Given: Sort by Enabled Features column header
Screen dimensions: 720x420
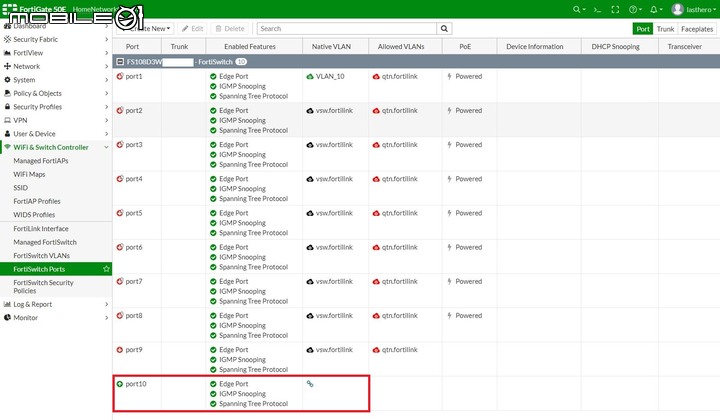Looking at the screenshot, I should click(250, 46).
